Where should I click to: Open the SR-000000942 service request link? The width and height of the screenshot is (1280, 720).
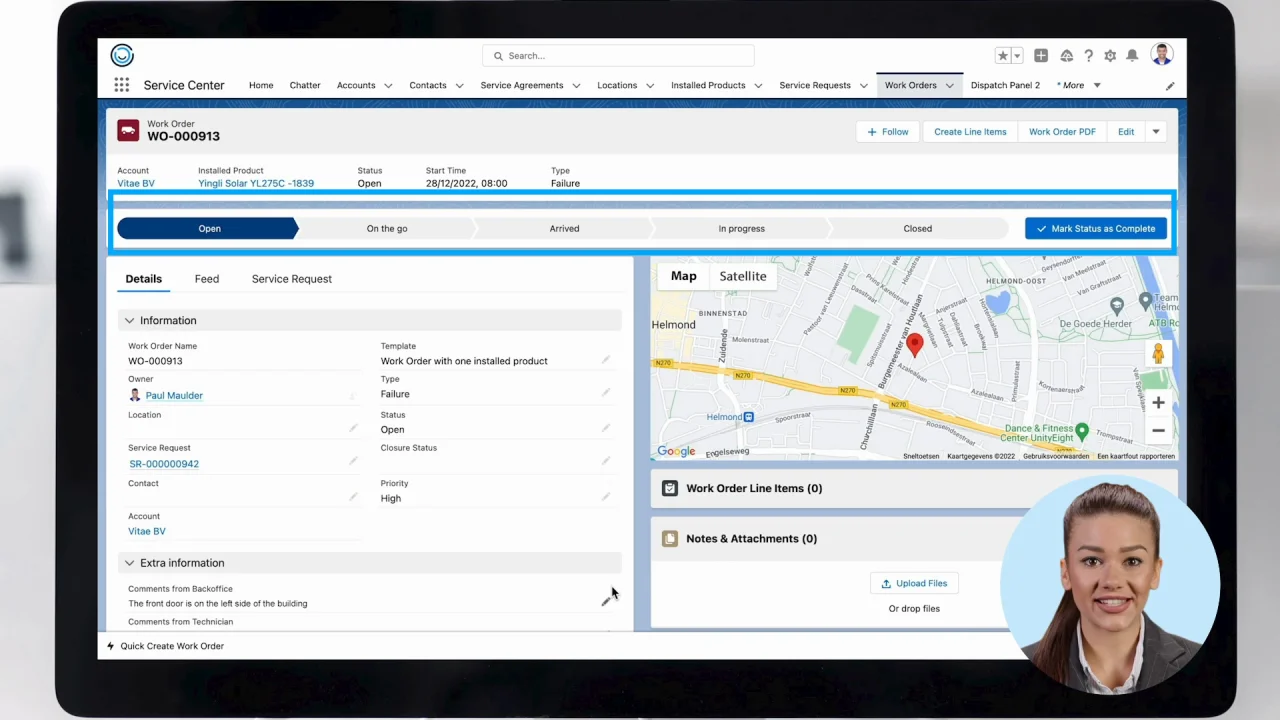click(164, 464)
